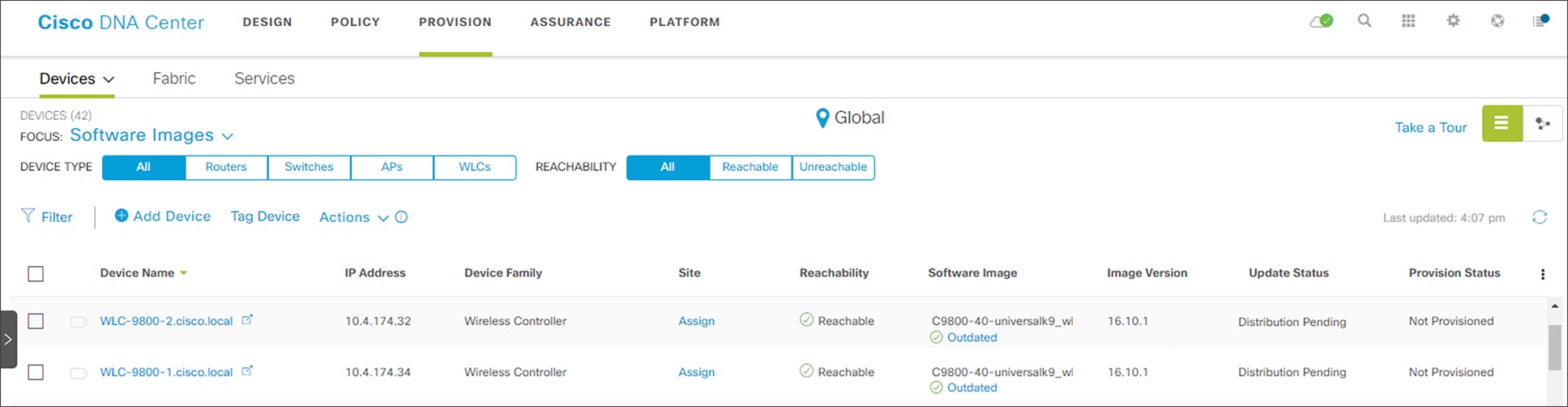This screenshot has width=1568, height=407.
Task: Expand the left side panel arrow
Action: (x=8, y=339)
